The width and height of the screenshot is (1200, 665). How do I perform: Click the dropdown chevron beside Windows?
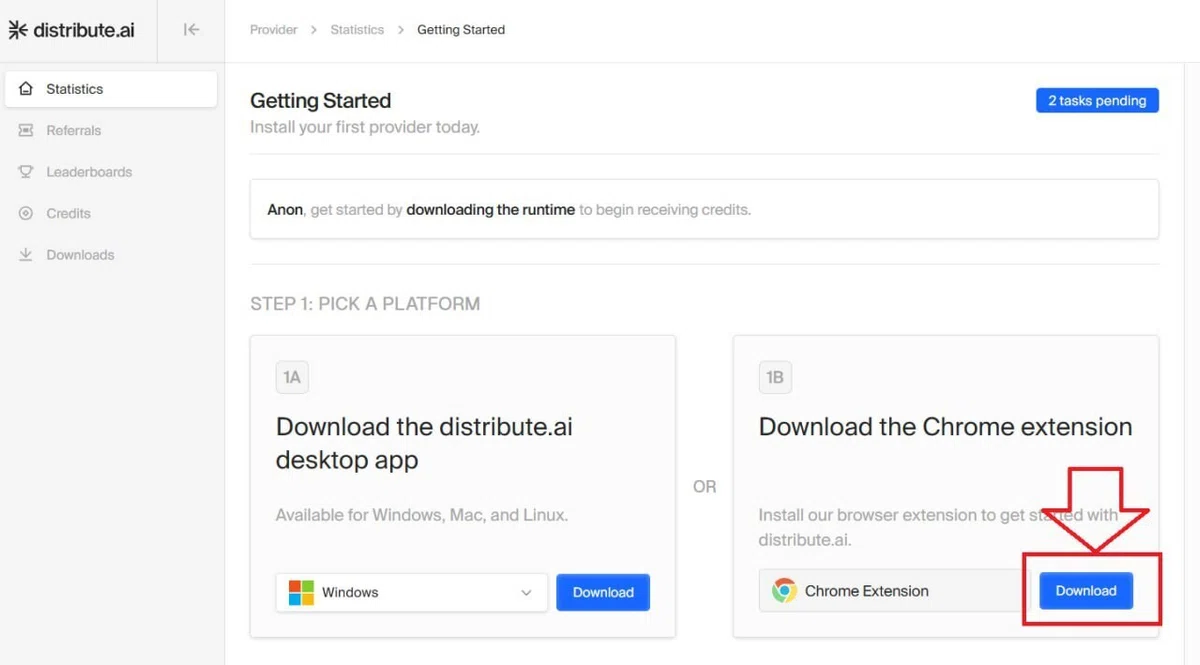[526, 593]
